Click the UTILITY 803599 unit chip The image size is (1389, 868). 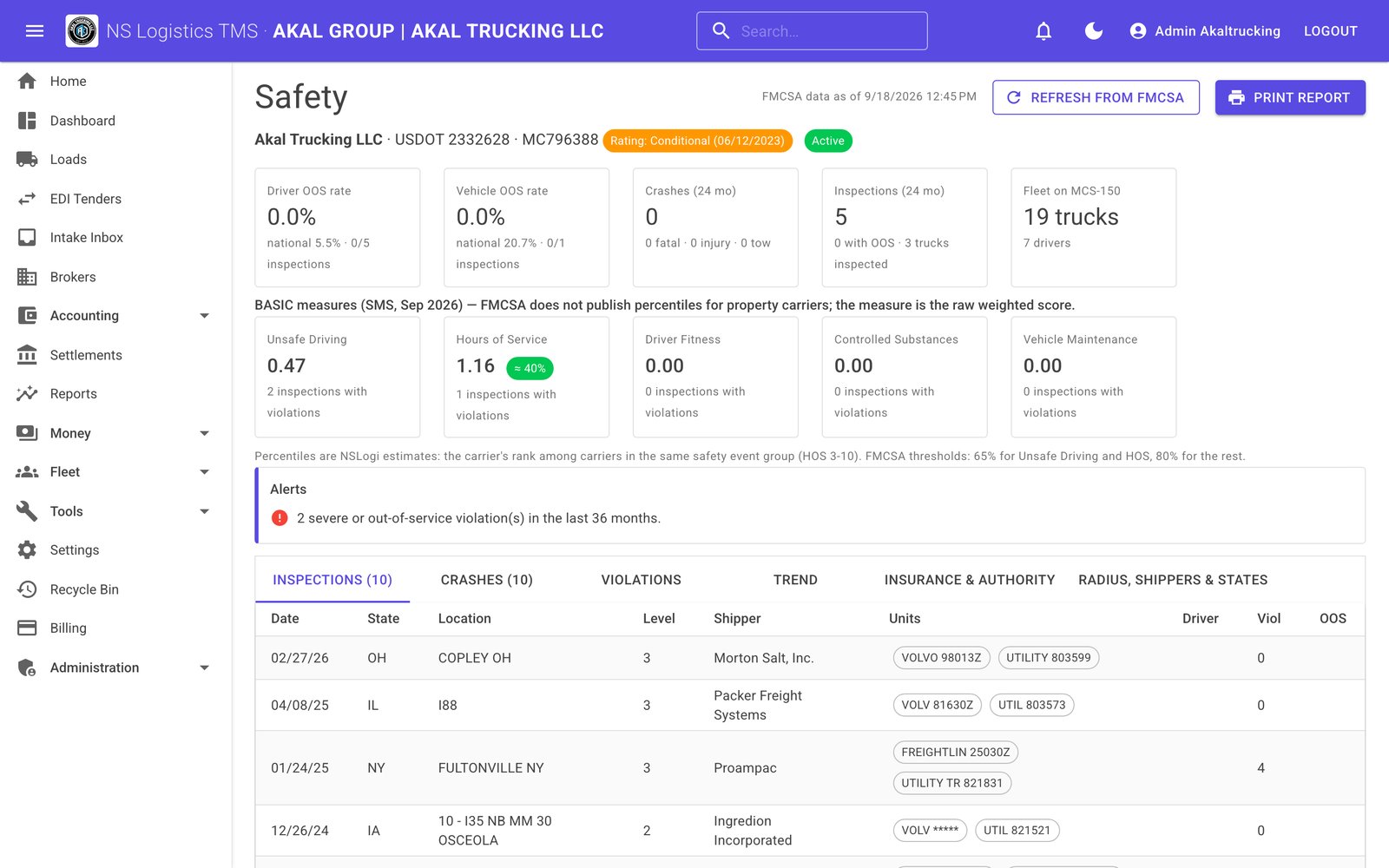point(1049,658)
